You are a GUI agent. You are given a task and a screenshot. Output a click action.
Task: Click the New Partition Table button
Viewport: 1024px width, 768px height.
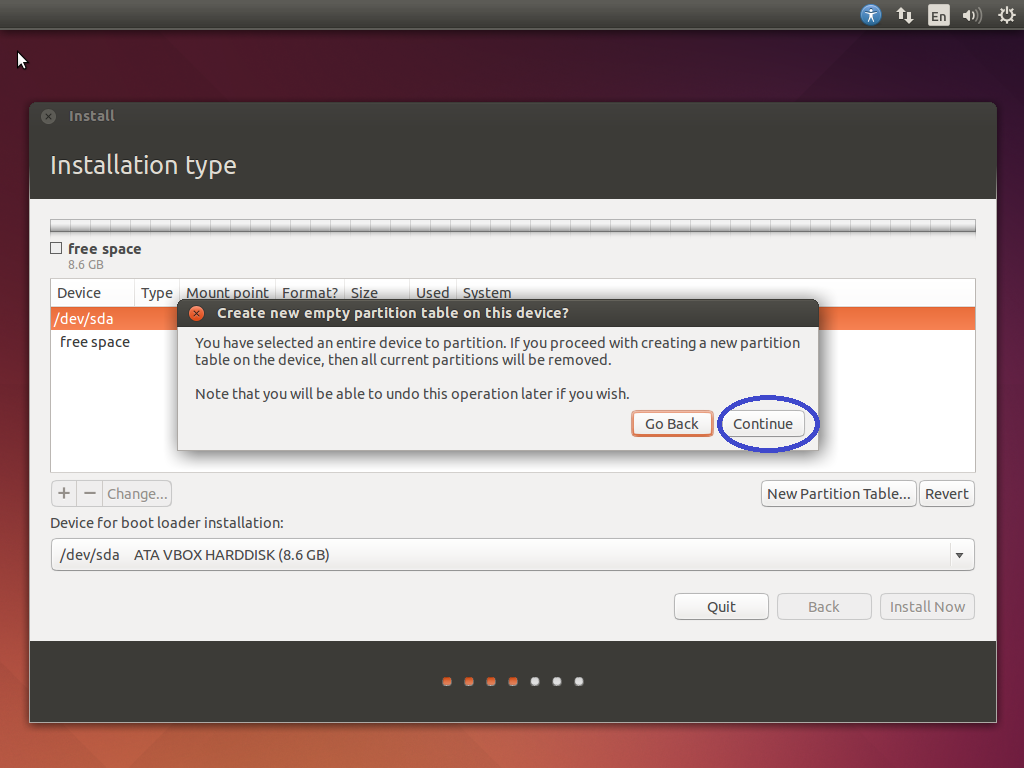point(838,493)
